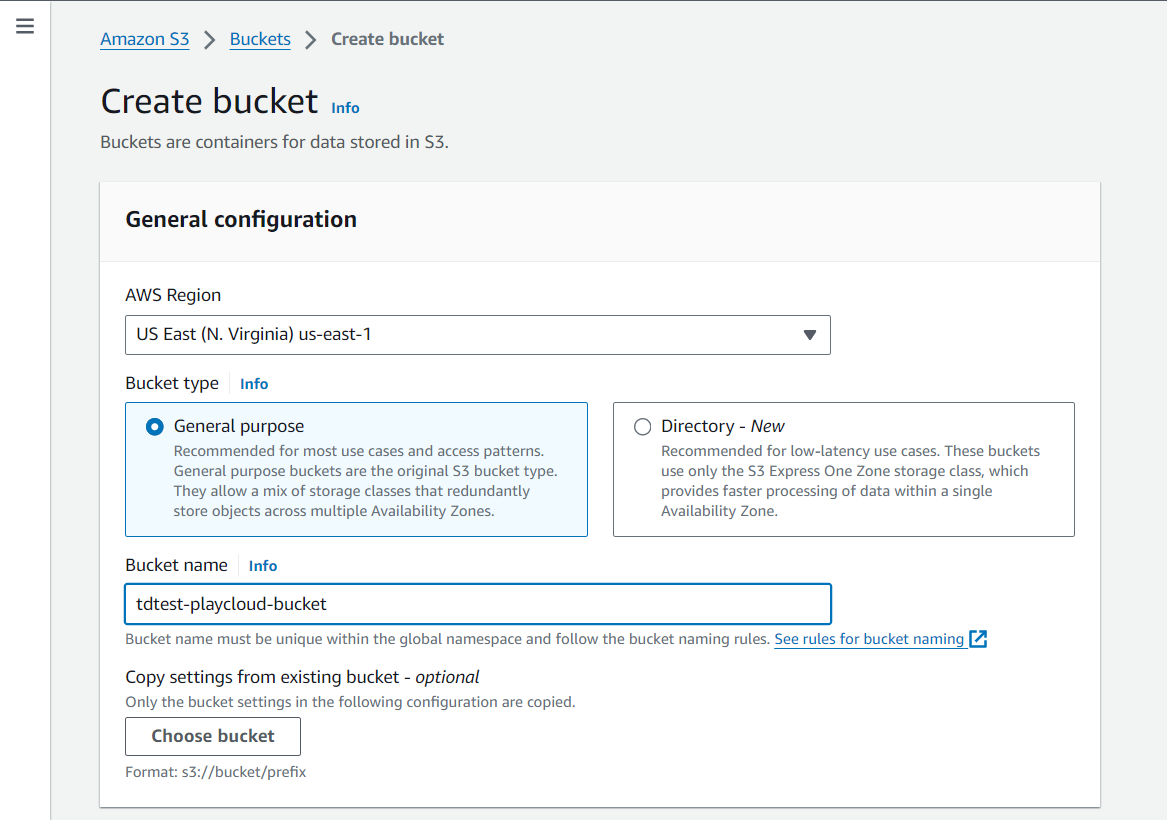
Task: Expand the US East (N. Virginia) region selector
Action: click(477, 335)
